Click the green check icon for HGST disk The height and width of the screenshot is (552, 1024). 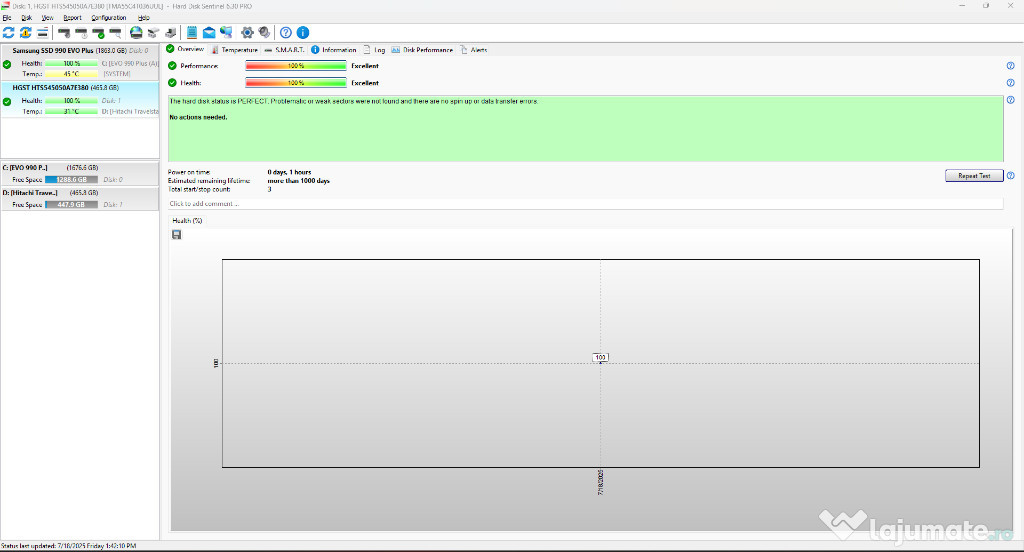7,101
